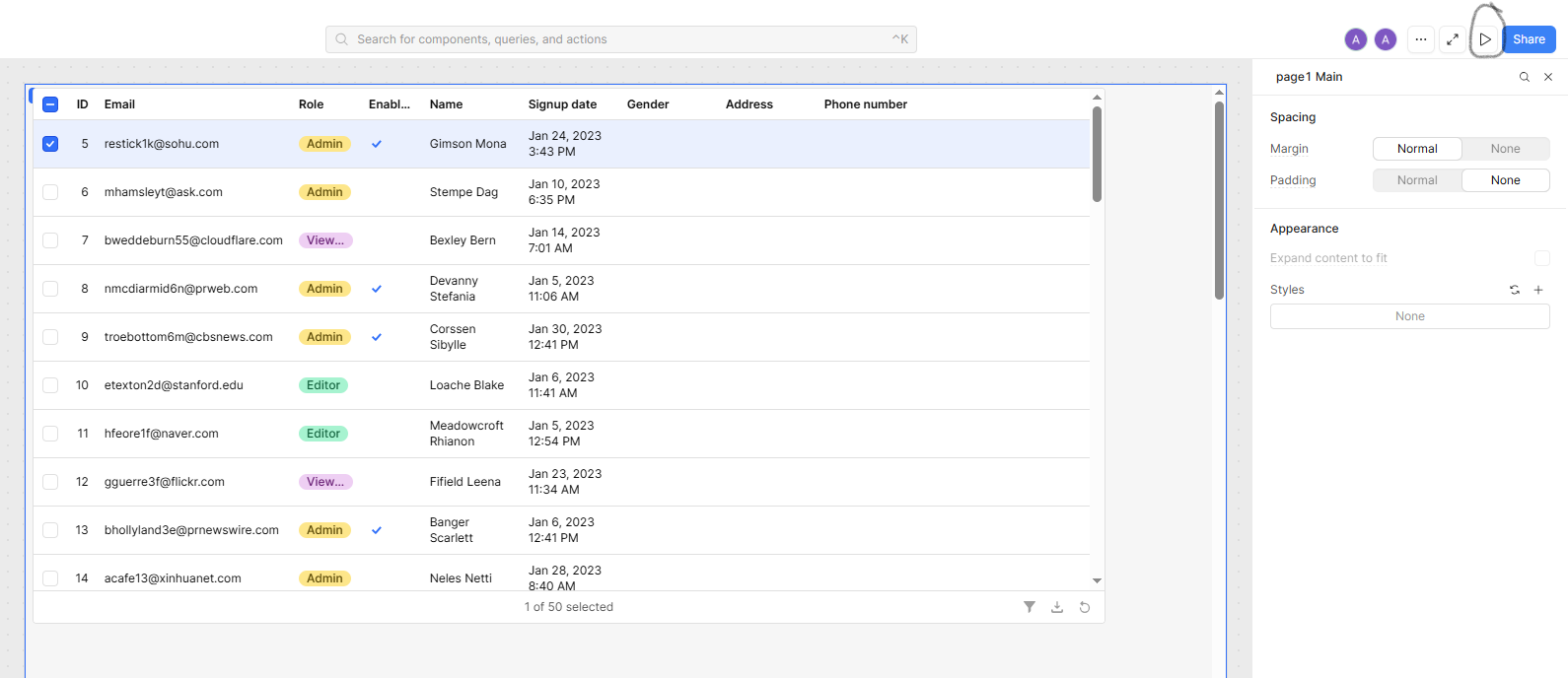Check the row for mhamsleyt@ask.com
The height and width of the screenshot is (678, 1568).
click(50, 192)
